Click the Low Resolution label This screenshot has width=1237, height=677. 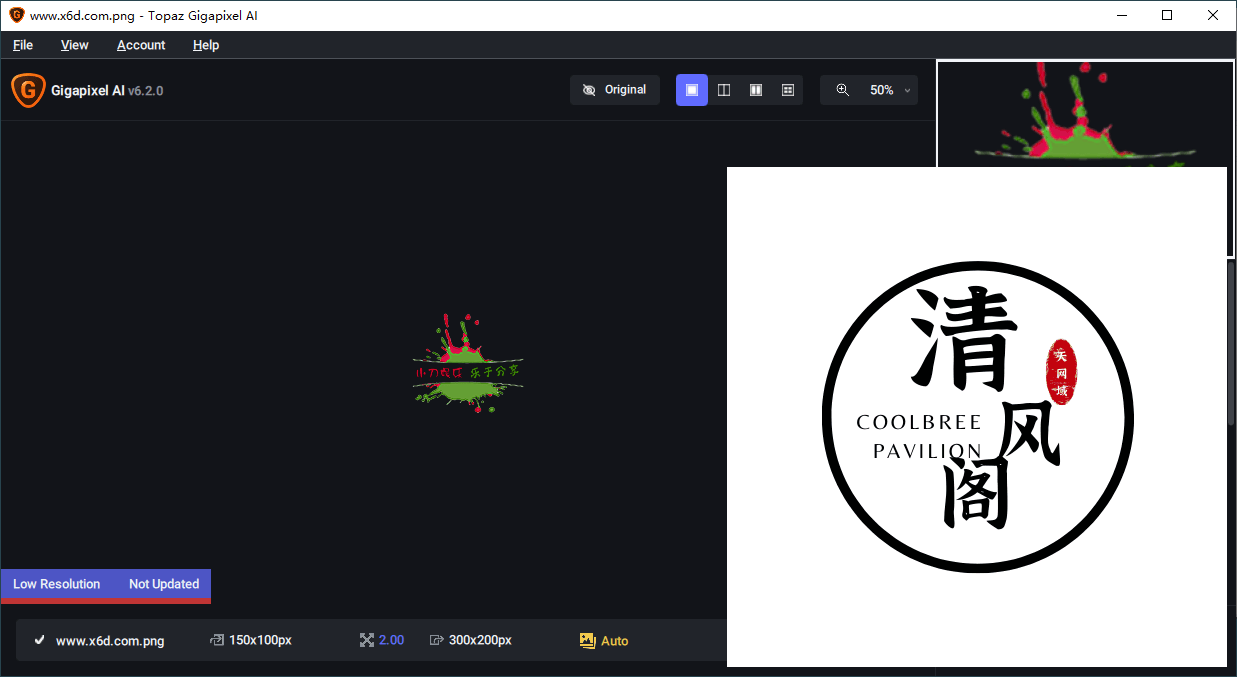pos(56,584)
